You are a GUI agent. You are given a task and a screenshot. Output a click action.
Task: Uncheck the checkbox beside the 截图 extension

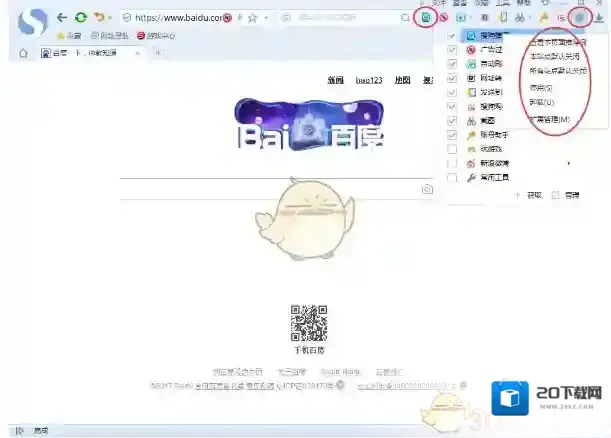452,121
